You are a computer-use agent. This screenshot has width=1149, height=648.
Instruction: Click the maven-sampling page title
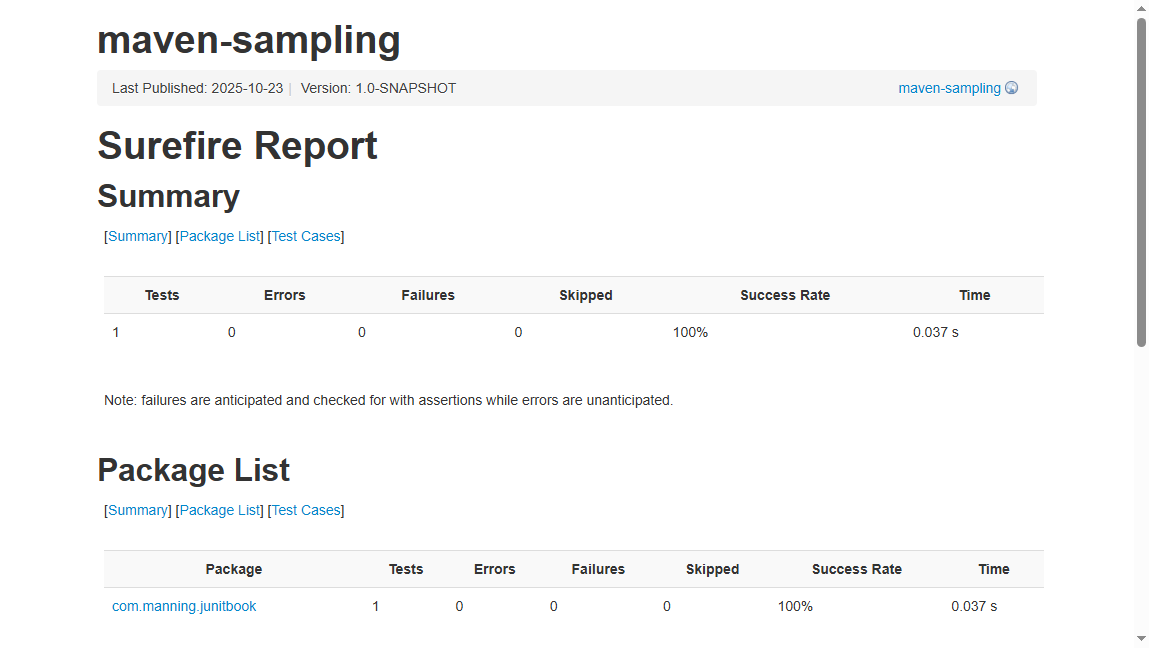click(x=249, y=40)
